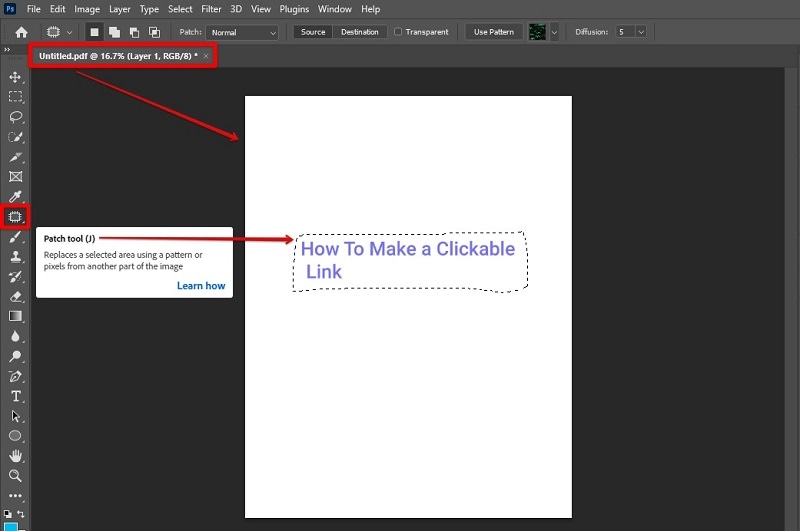Select the Eyedropper tool
Viewport: 800px width, 531px height.
16,196
